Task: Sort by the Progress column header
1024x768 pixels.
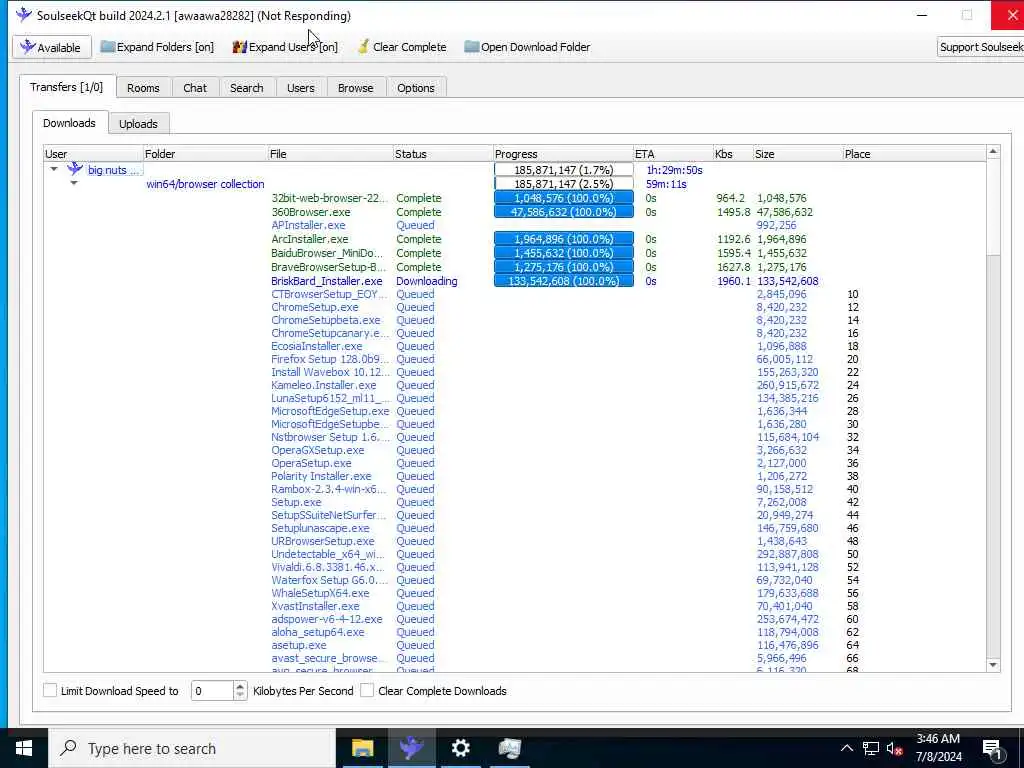Action: (564, 154)
